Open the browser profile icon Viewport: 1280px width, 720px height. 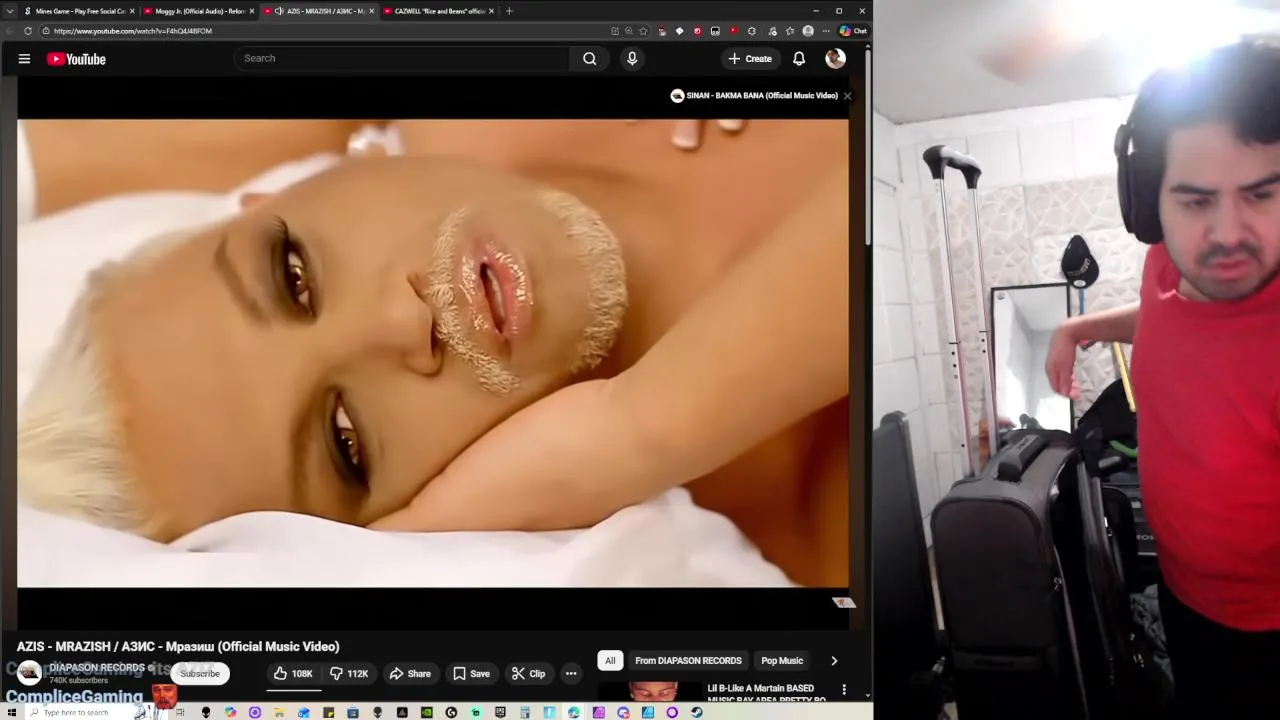[x=808, y=31]
